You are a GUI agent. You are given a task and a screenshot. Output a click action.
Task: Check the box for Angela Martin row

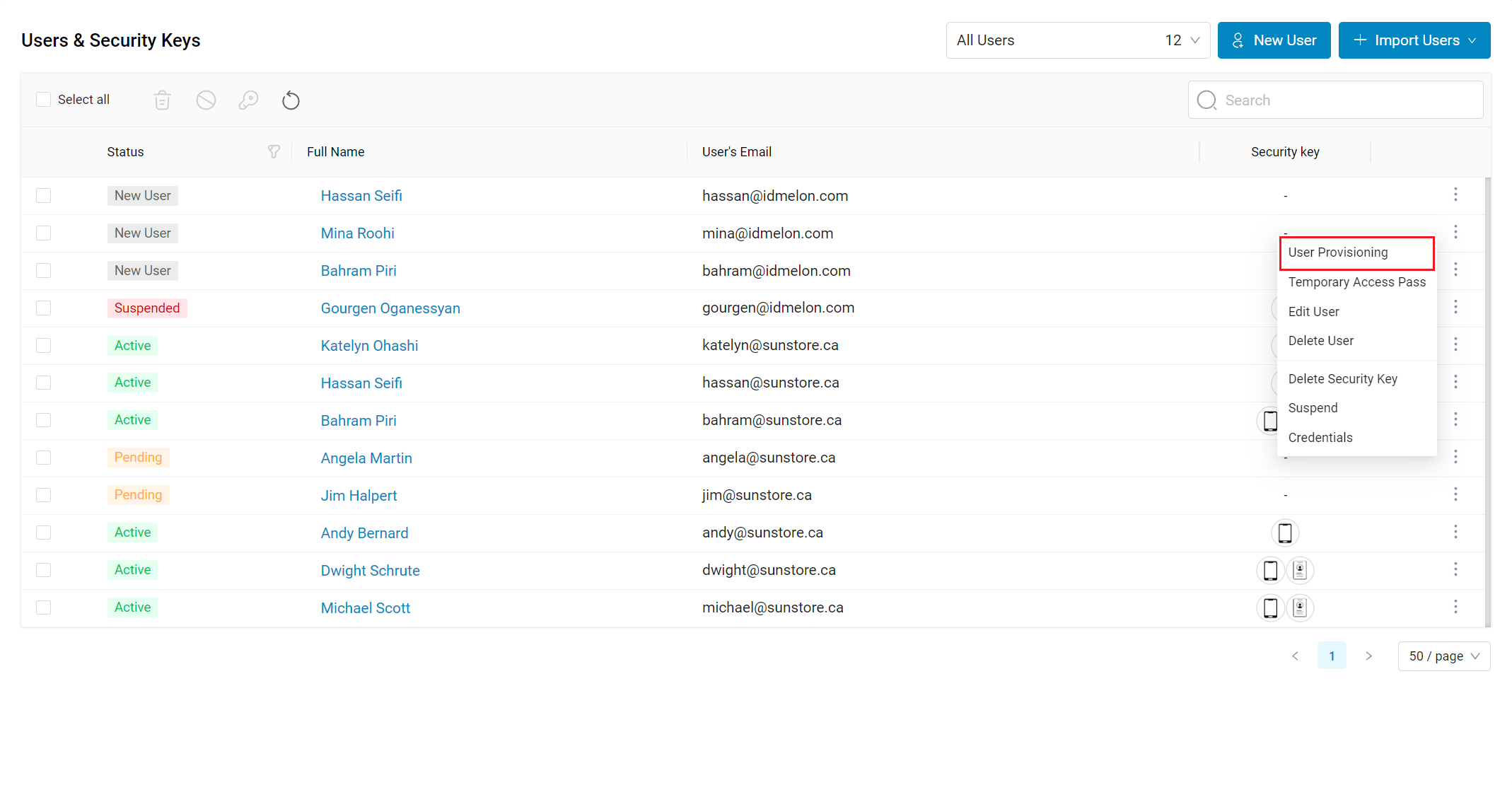(x=44, y=458)
